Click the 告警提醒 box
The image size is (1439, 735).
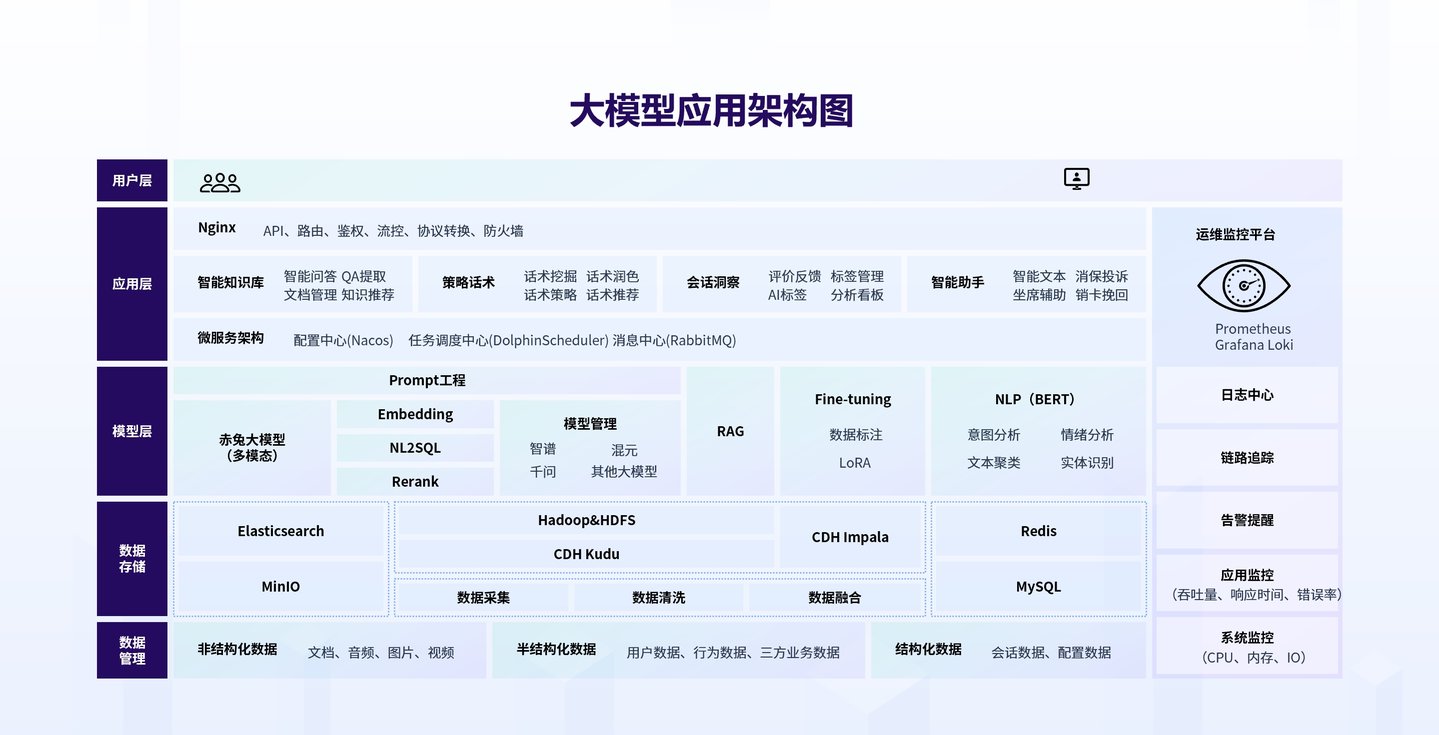click(1247, 520)
